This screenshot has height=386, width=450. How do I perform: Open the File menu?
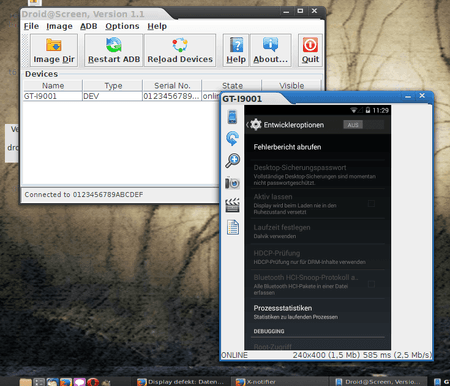(x=31, y=26)
